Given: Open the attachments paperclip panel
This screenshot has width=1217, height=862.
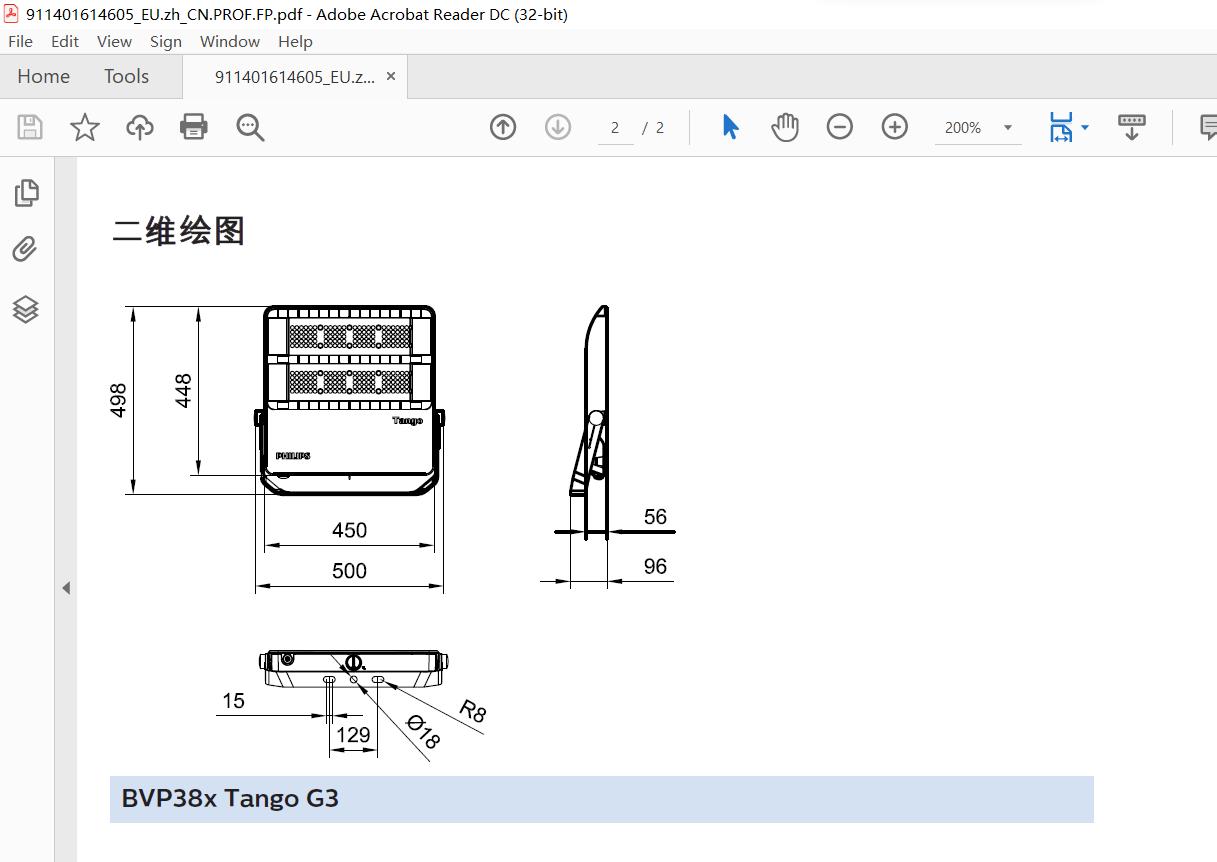Looking at the screenshot, I should coord(26,249).
